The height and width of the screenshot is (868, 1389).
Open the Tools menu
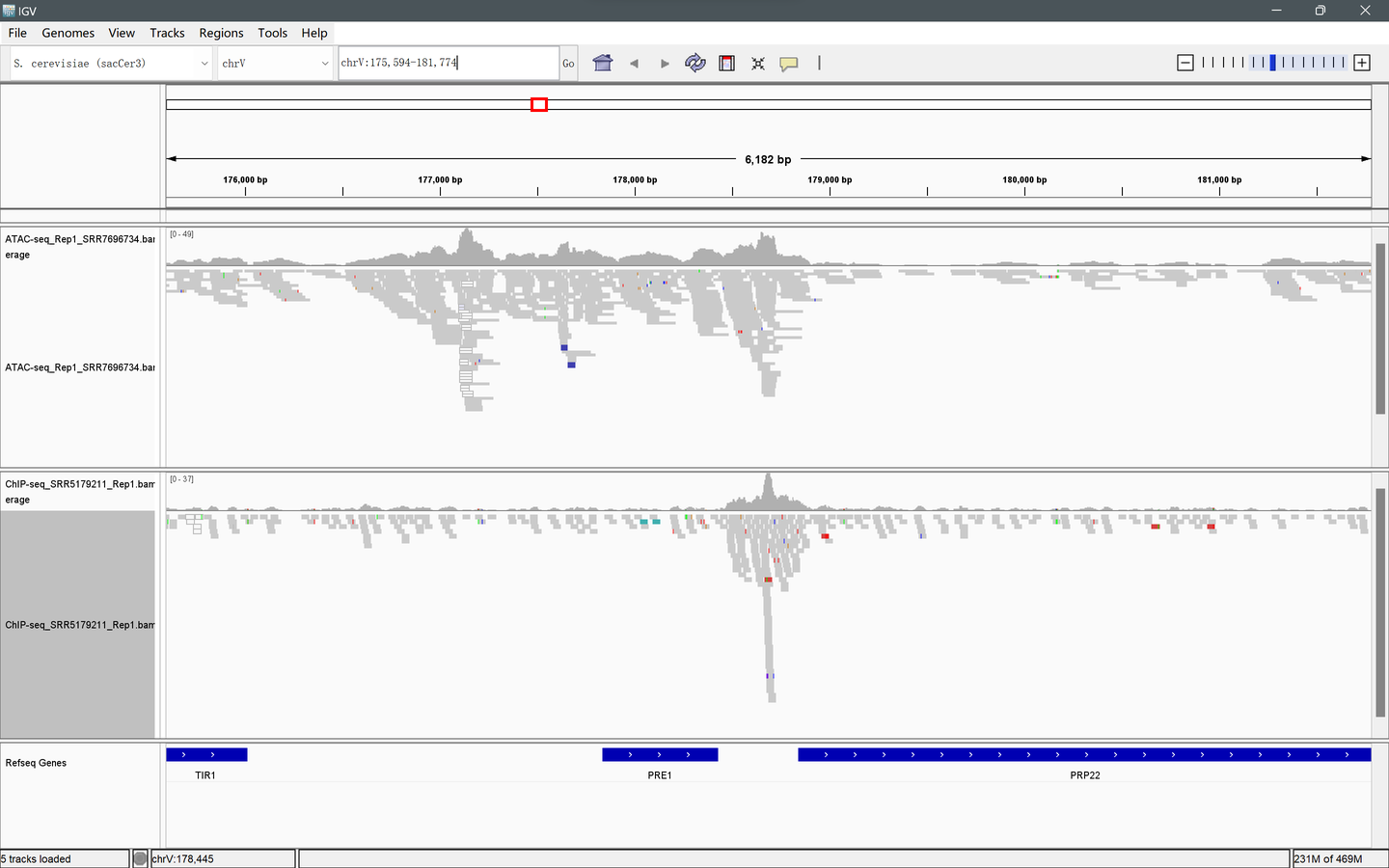pos(272,32)
